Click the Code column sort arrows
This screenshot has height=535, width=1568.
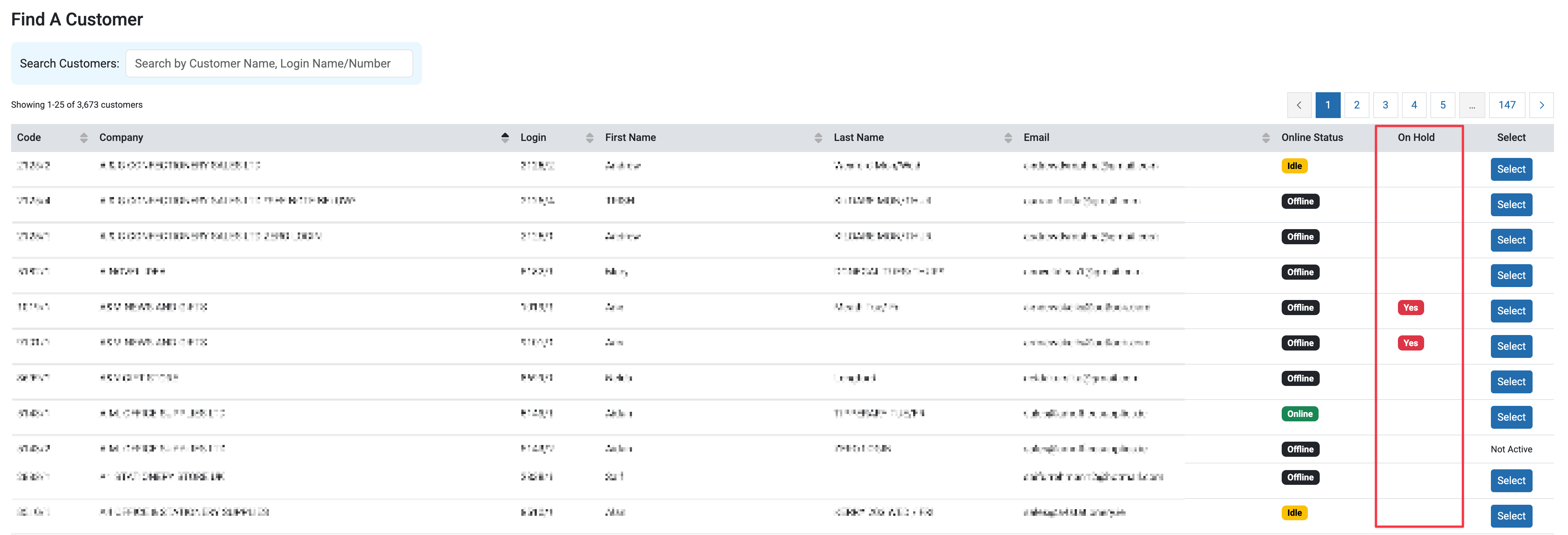tap(83, 138)
